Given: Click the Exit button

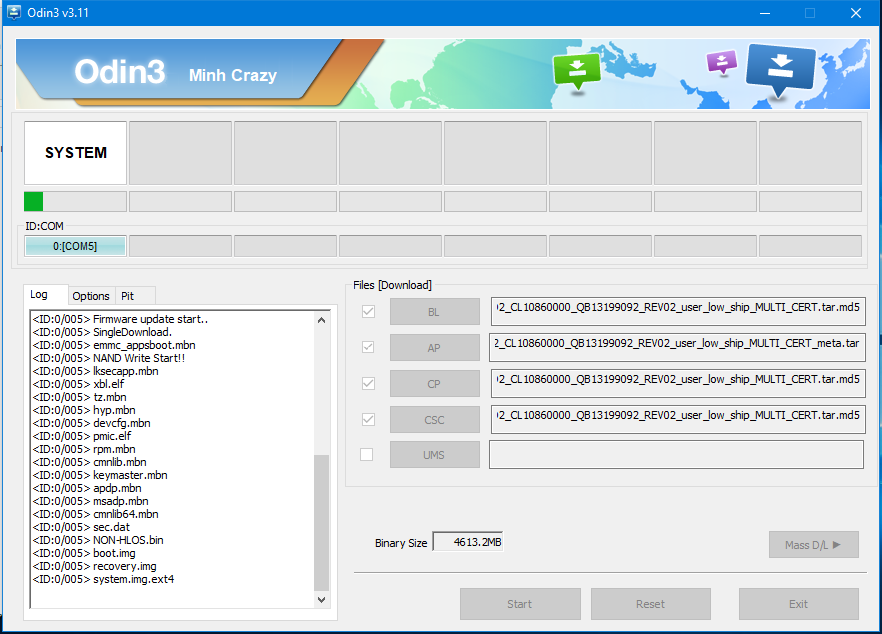Looking at the screenshot, I should 798,604.
